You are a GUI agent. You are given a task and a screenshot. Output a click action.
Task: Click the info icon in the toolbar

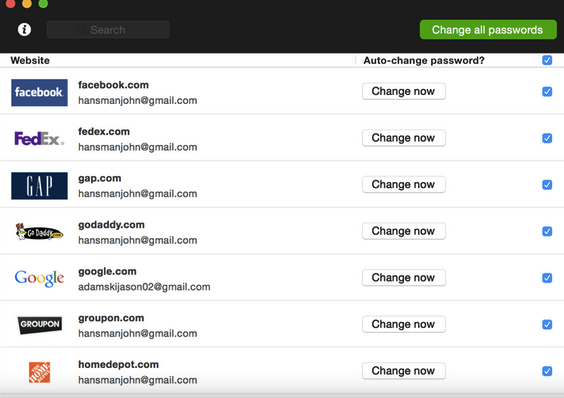(24, 30)
